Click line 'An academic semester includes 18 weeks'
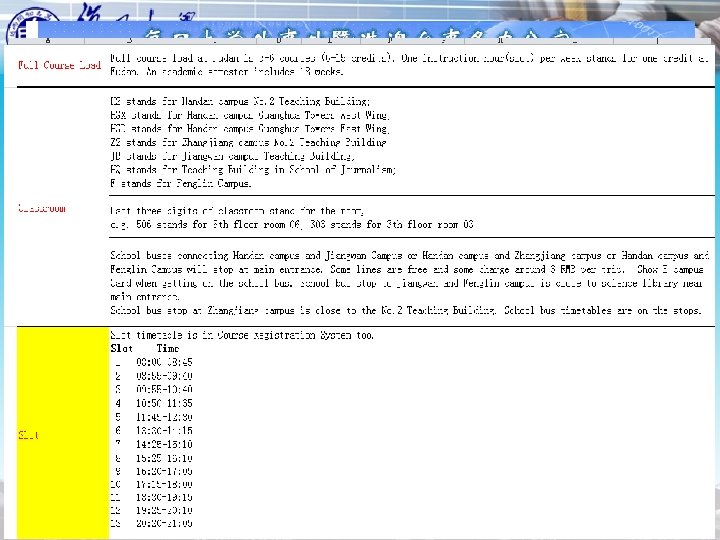This screenshot has width=720, height=540. point(245,72)
